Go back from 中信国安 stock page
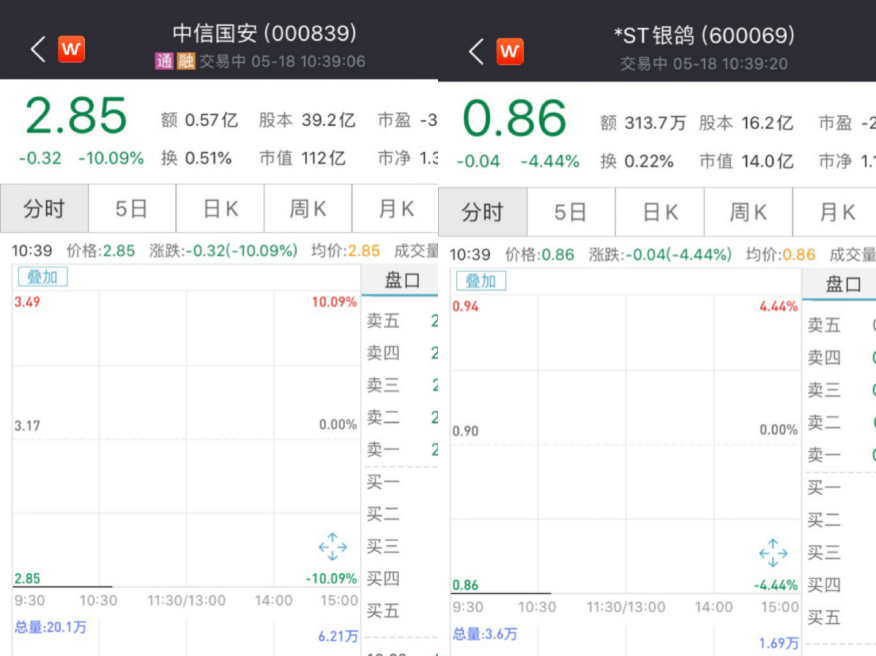This screenshot has height=656, width=876. (x=37, y=49)
